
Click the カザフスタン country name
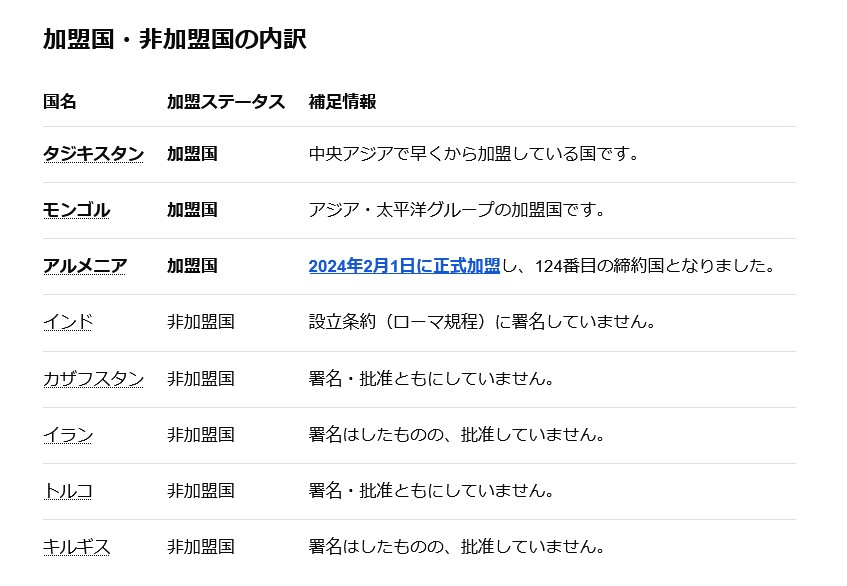click(x=93, y=379)
